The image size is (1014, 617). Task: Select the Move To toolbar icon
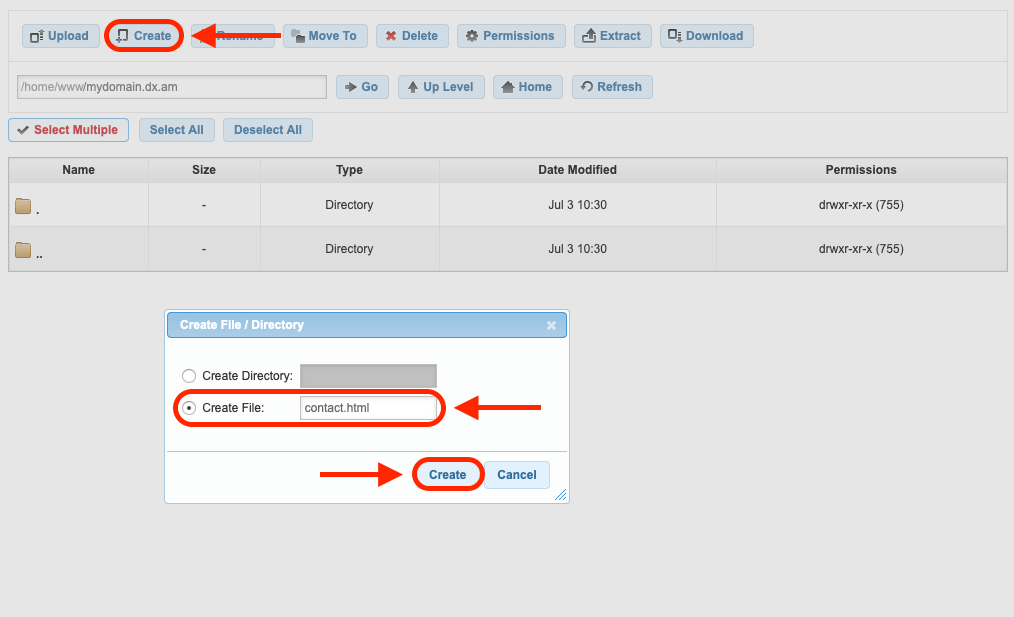pos(325,35)
